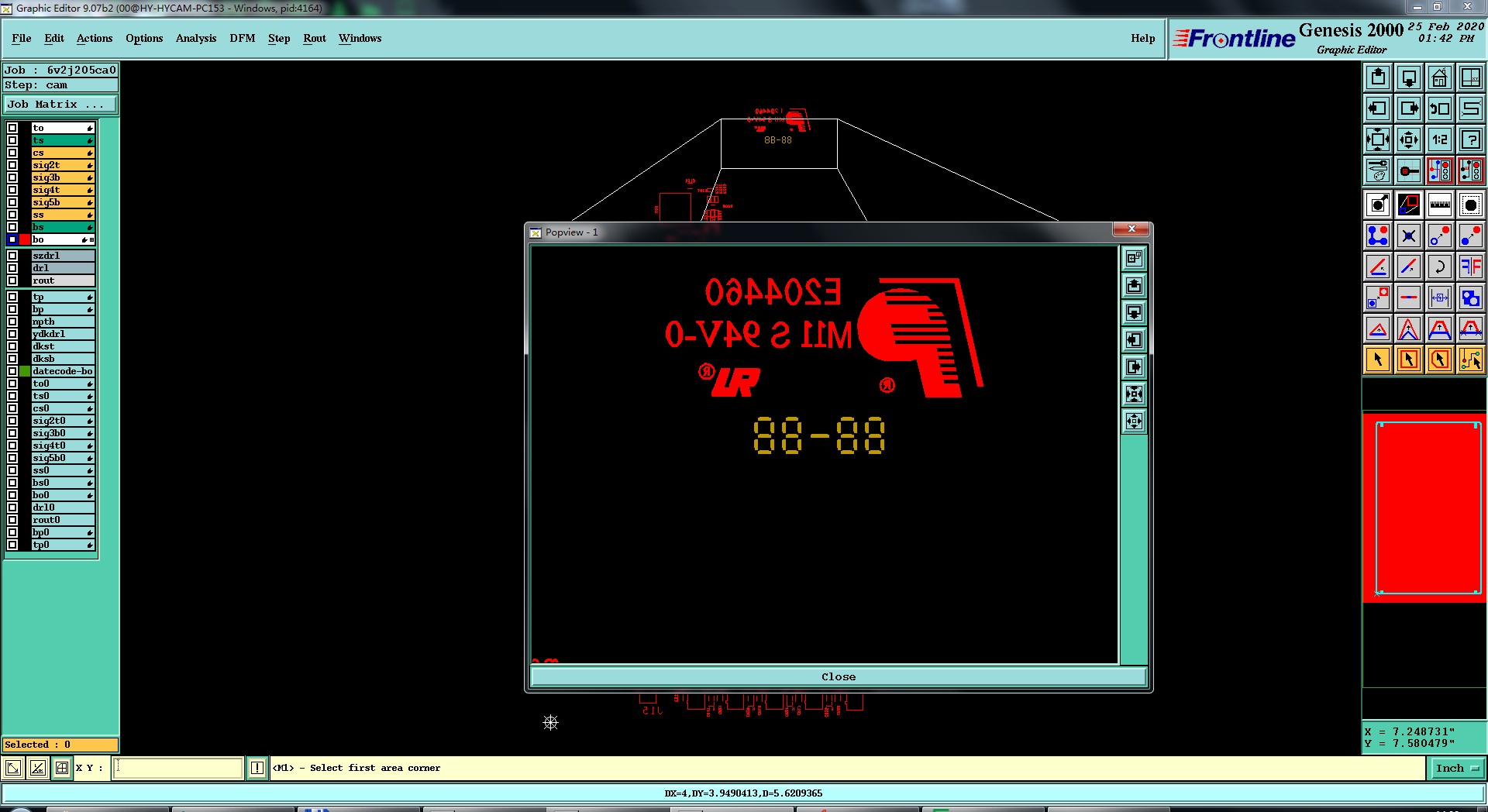The height and width of the screenshot is (812, 1488).
Task: Open the Edit menu
Action: point(54,38)
